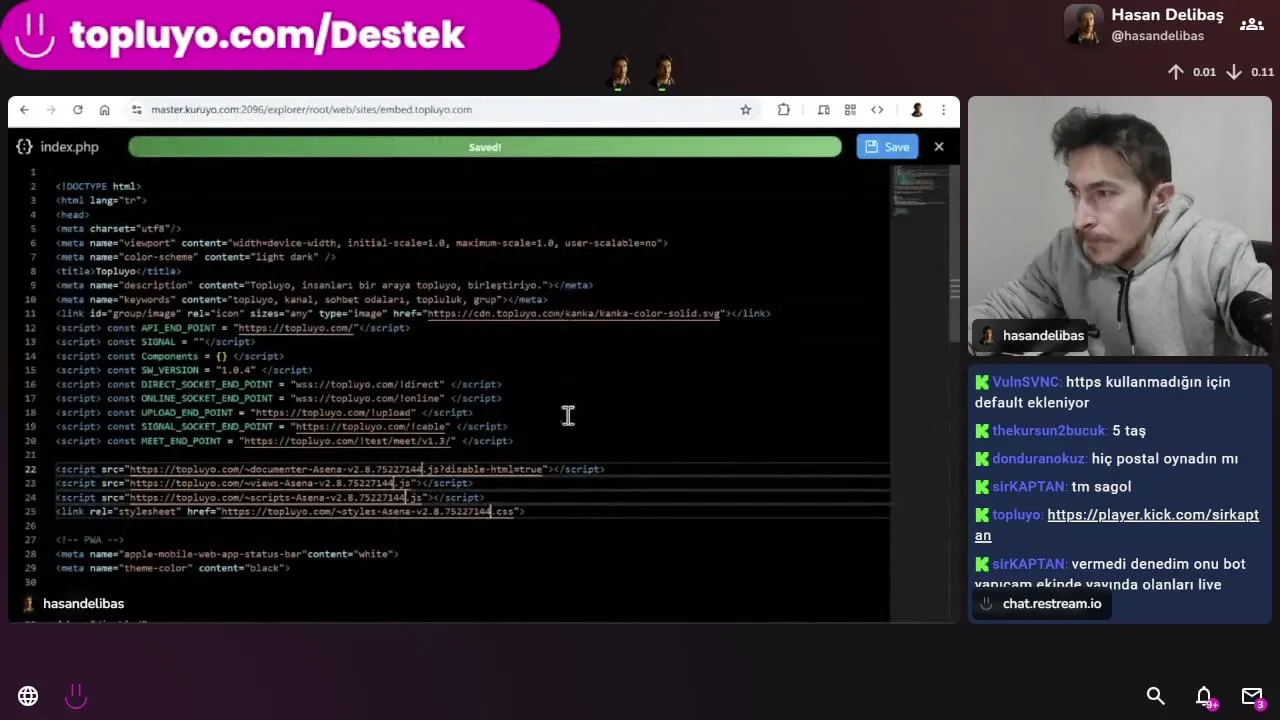This screenshot has width=1280, height=720.
Task: Open the browser profile avatar
Action: [x=916, y=110]
